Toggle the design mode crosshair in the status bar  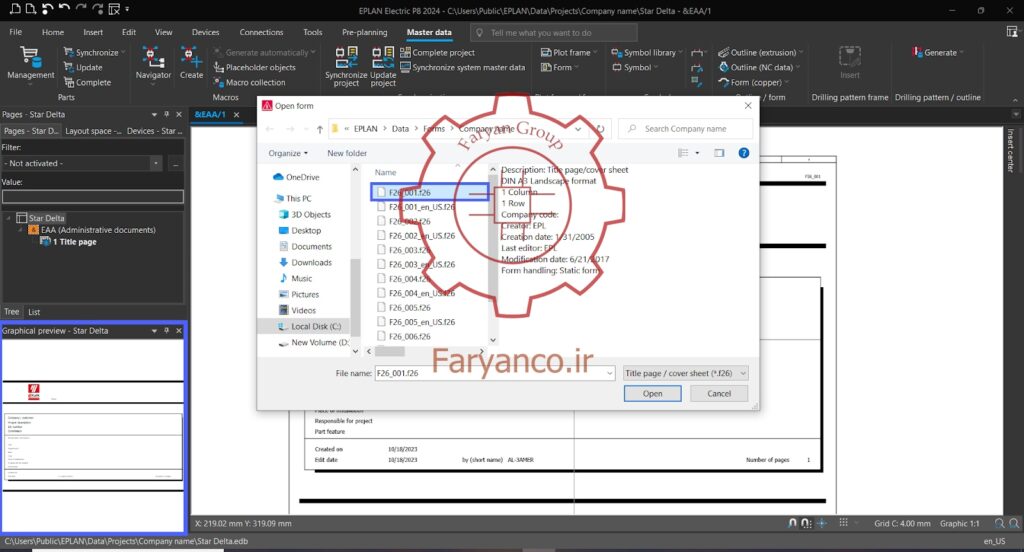coord(822,523)
